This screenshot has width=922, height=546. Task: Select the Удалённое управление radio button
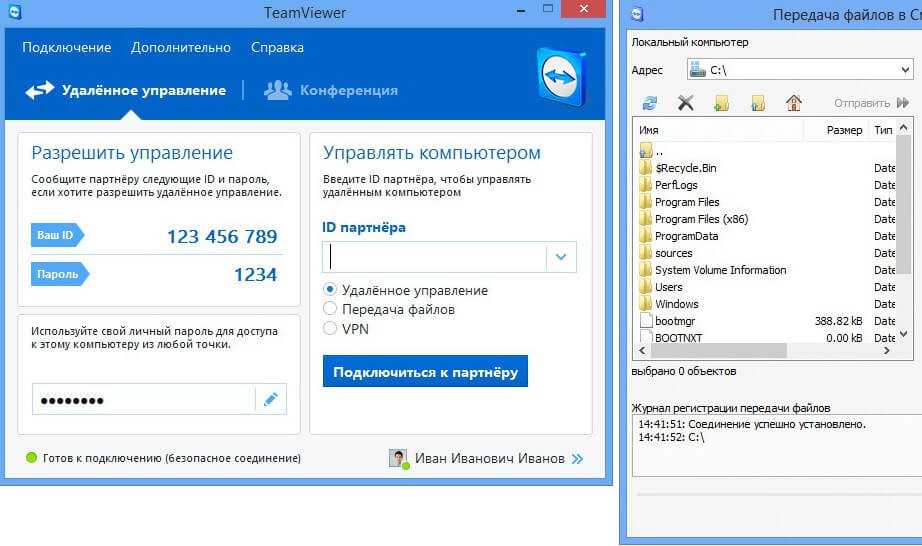[x=331, y=290]
